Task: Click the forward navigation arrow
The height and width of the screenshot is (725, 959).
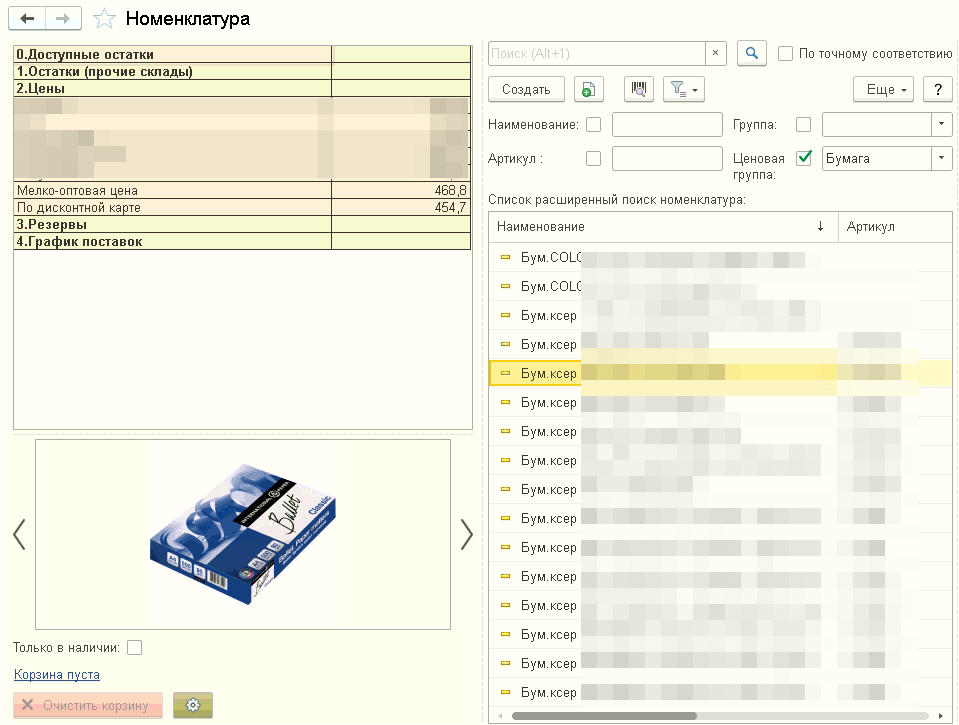Action: [x=63, y=19]
